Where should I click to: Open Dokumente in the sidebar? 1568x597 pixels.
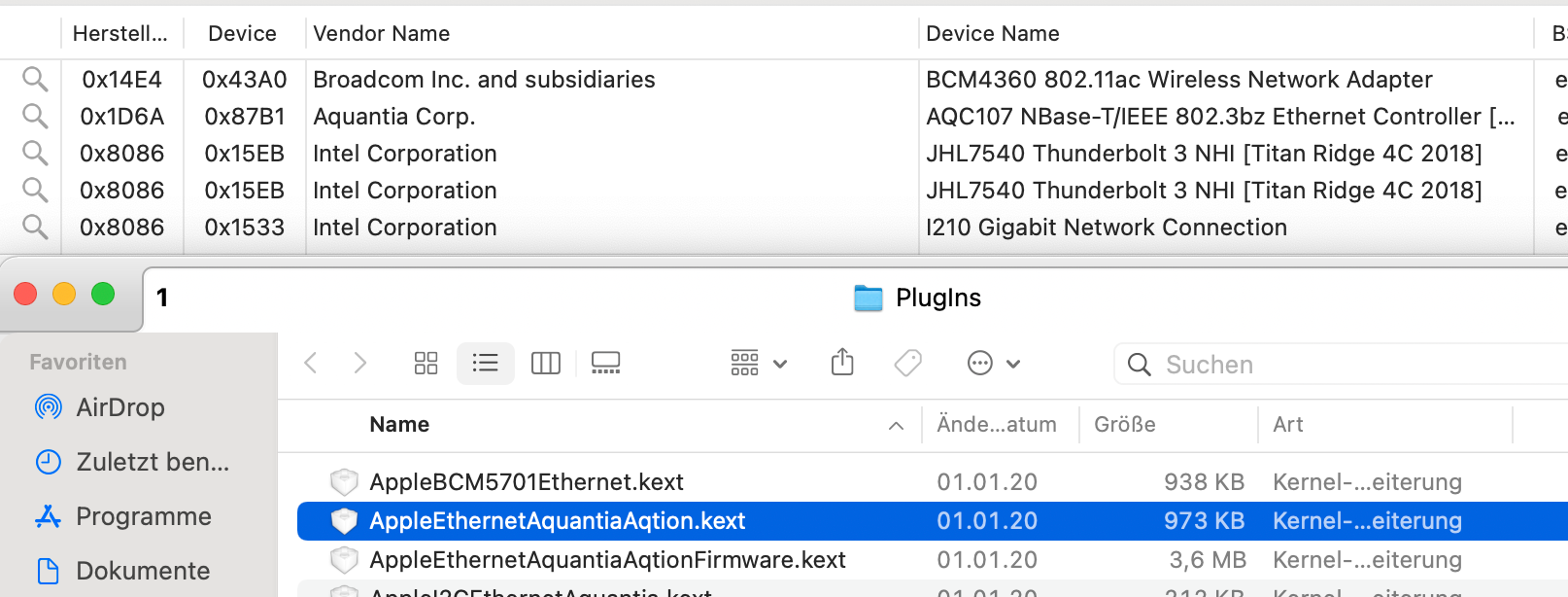point(142,571)
